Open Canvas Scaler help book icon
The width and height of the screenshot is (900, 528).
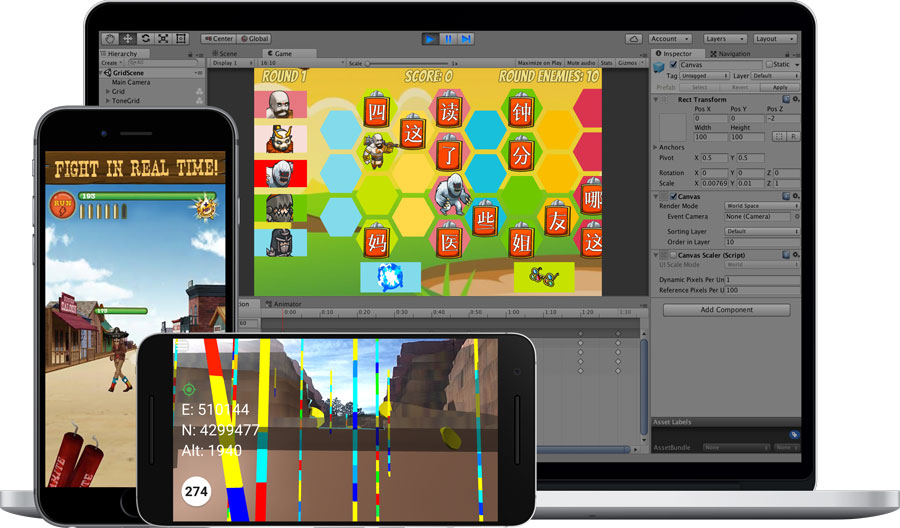pyautogui.click(x=786, y=255)
